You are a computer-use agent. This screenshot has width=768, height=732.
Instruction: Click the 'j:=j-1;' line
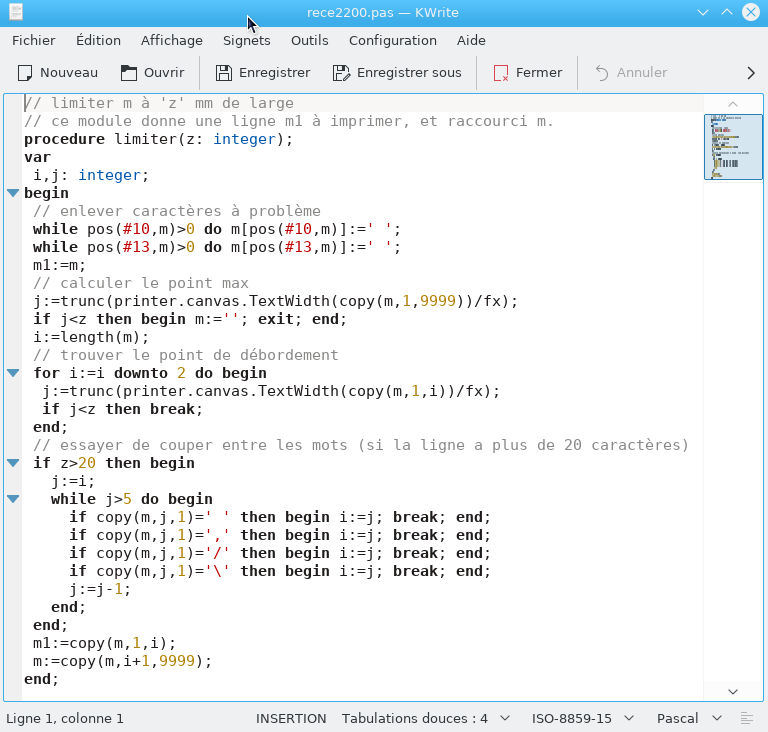(100, 589)
